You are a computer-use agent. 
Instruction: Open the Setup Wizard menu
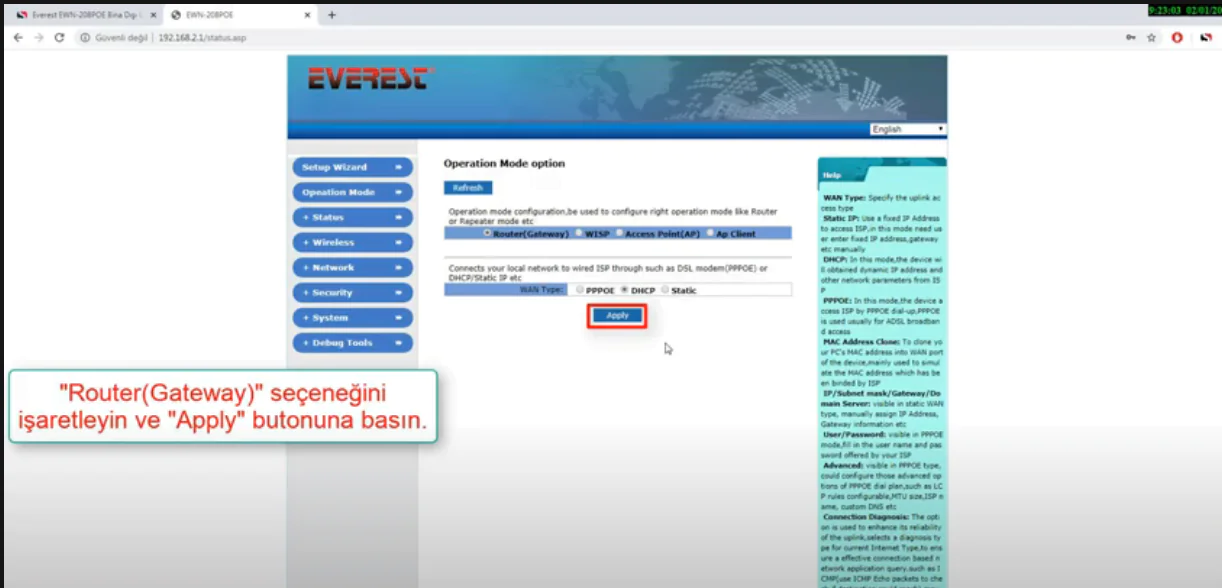pos(352,167)
